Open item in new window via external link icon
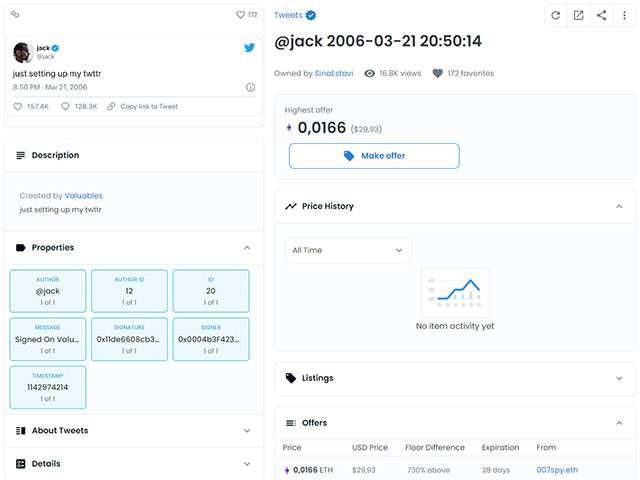640x480 pixels. click(578, 16)
